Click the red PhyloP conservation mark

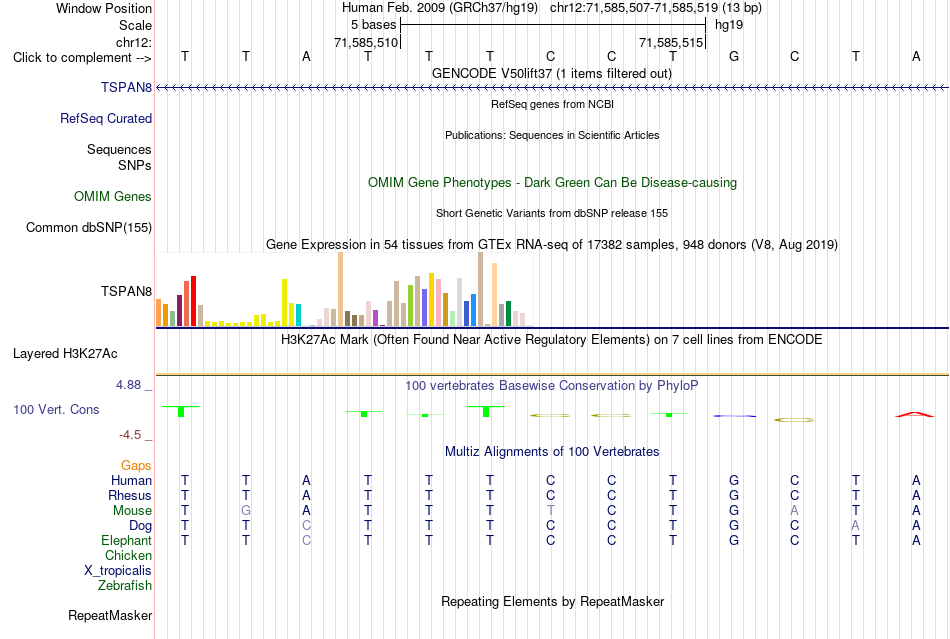coord(914,414)
